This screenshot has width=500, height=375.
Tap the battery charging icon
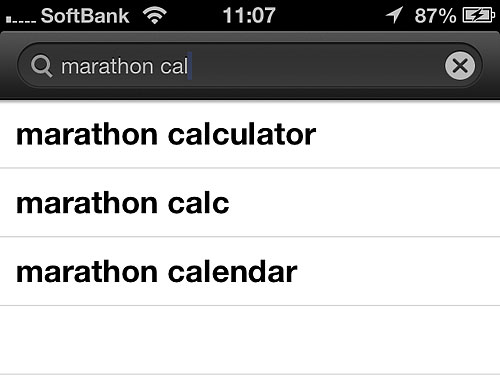click(x=478, y=15)
